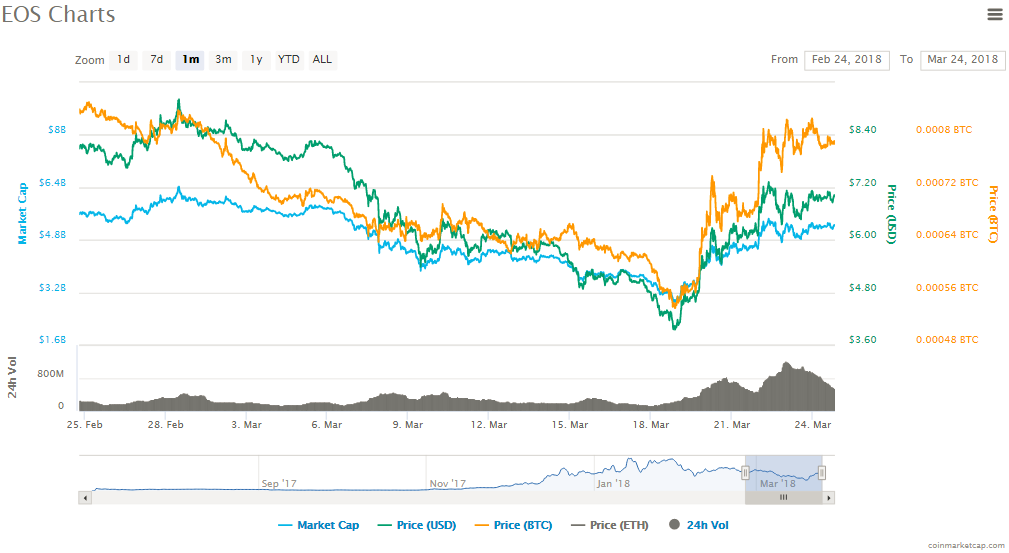Click navigator right range handle
The height and width of the screenshot is (553, 1009).
point(822,473)
